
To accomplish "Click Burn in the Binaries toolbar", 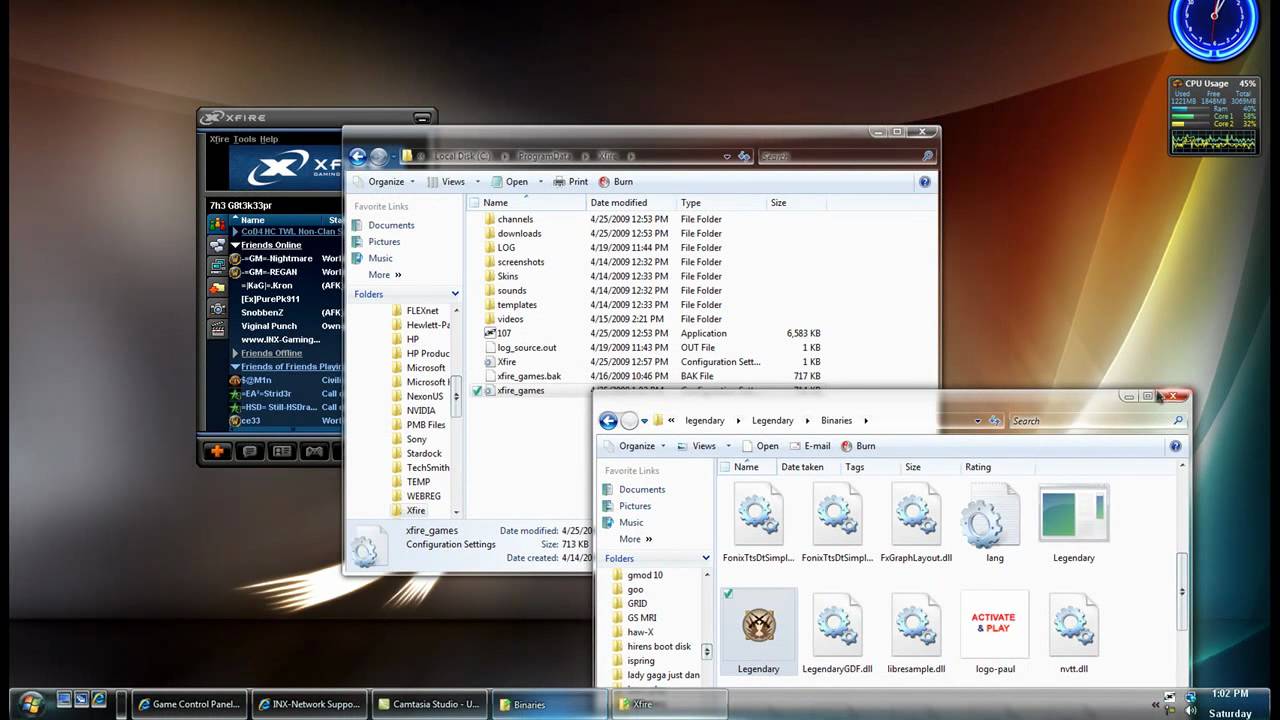I will (x=858, y=446).
